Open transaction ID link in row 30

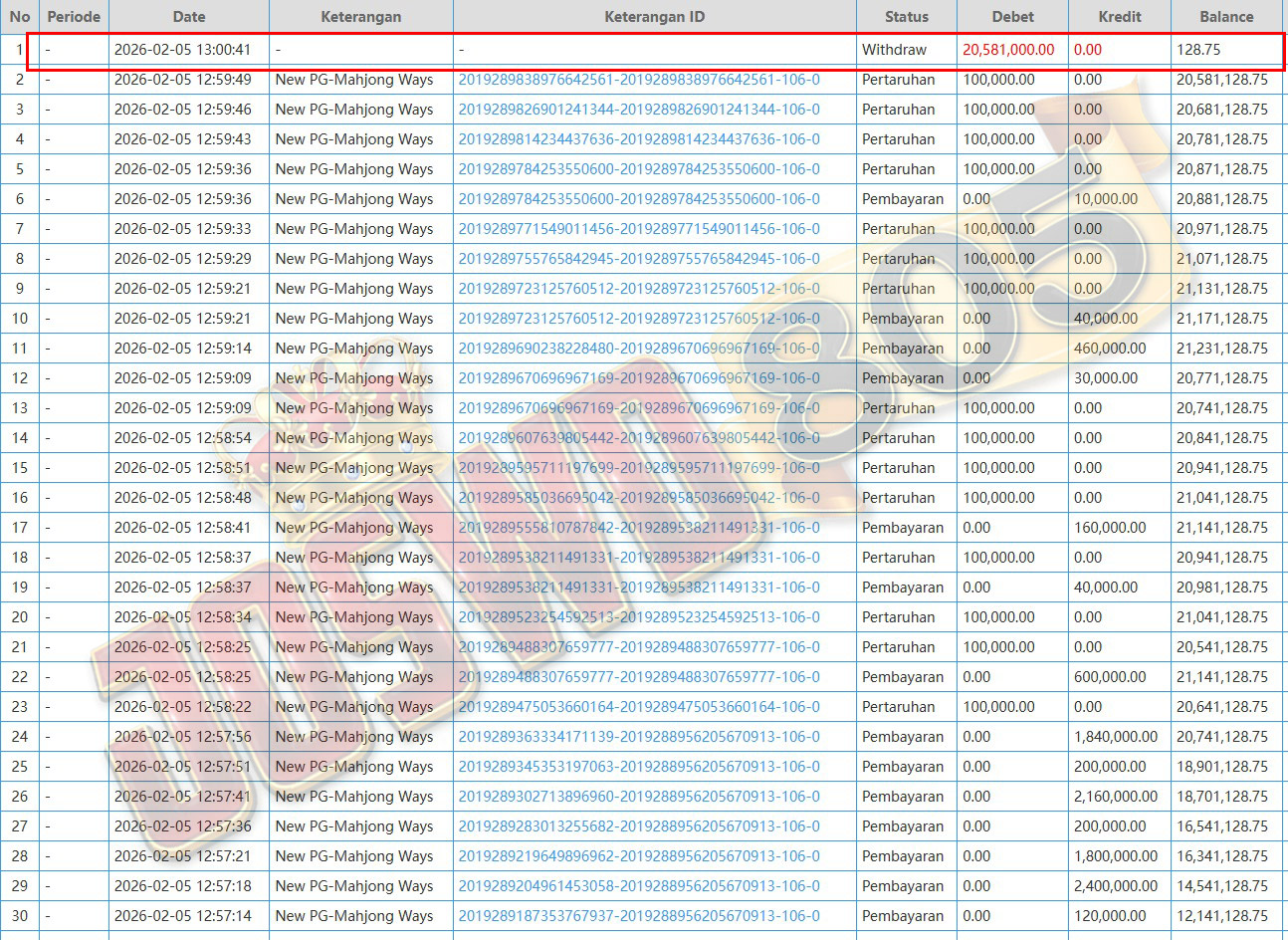639,916
